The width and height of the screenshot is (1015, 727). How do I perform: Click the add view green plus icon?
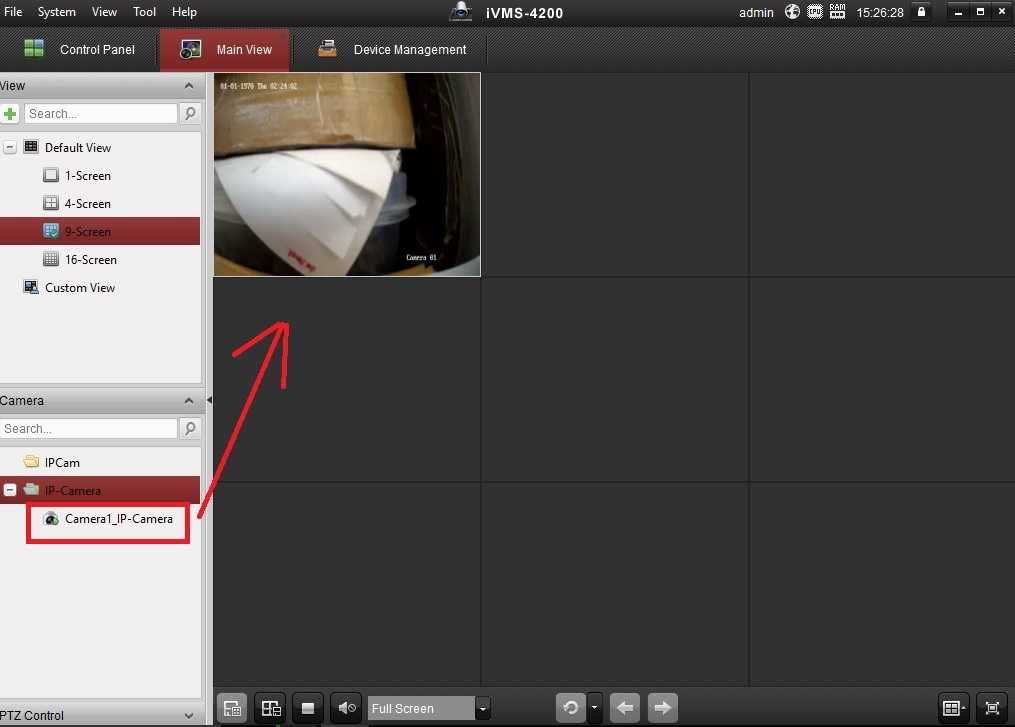(10, 114)
